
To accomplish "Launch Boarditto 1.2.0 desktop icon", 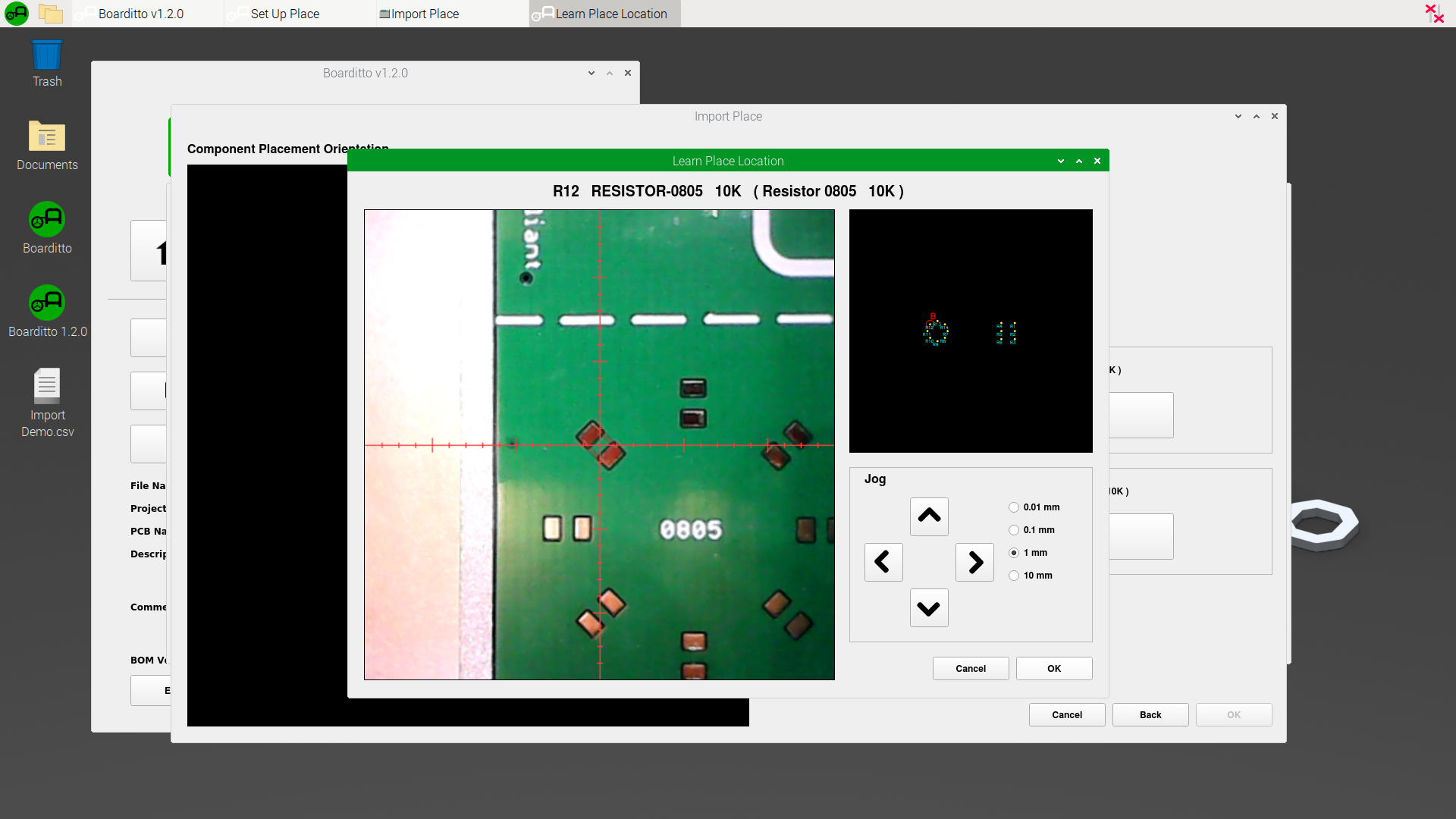I will [x=47, y=311].
